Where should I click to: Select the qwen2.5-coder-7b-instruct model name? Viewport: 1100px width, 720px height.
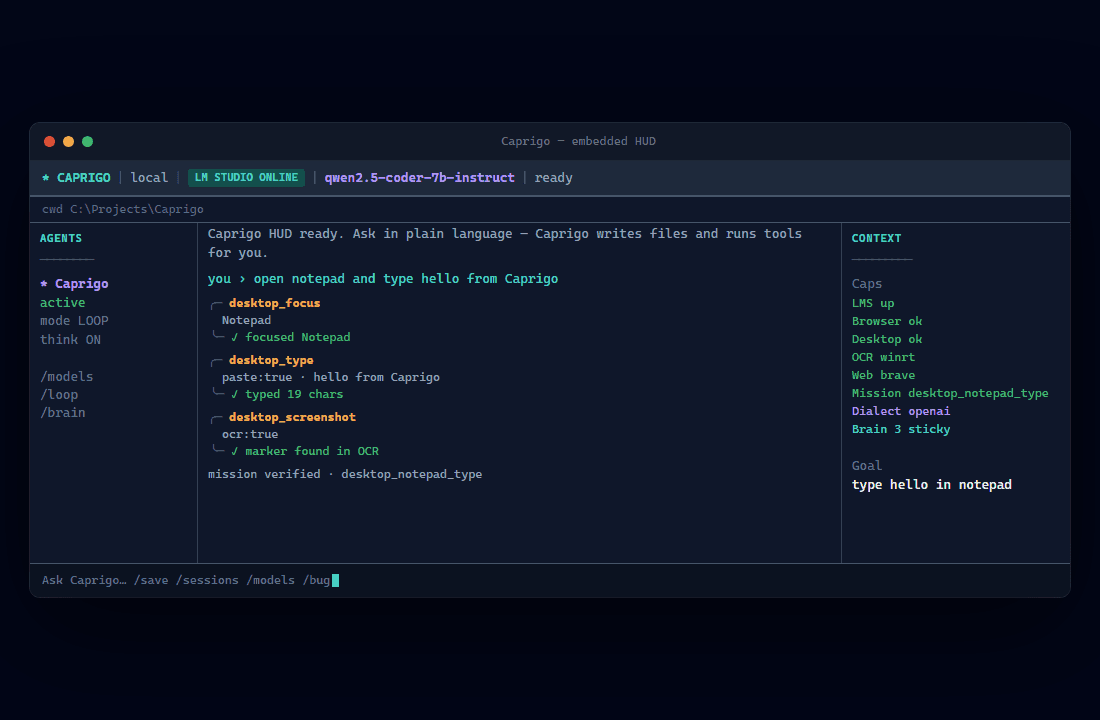(x=420, y=178)
